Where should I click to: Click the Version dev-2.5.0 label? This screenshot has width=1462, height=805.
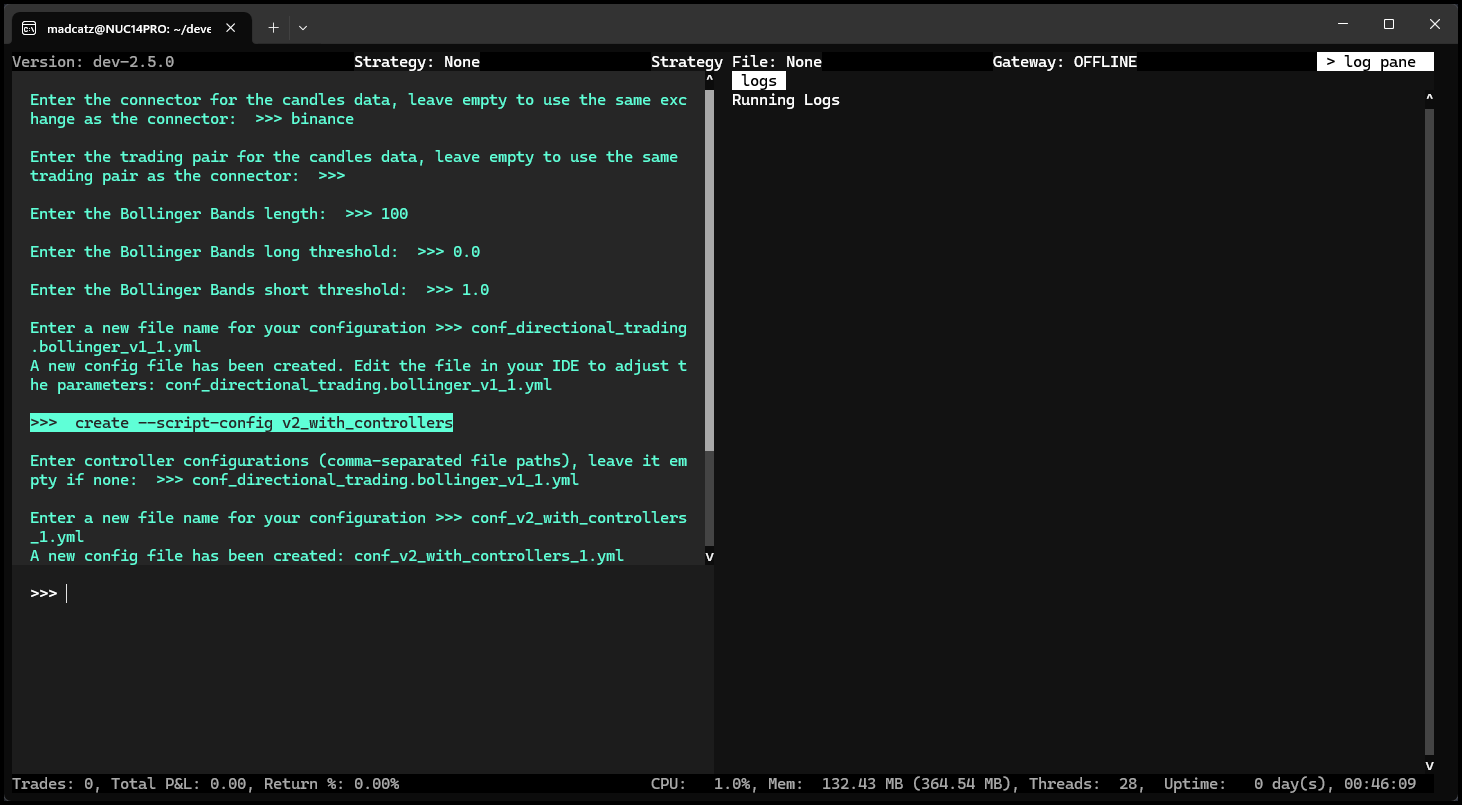tap(93, 62)
